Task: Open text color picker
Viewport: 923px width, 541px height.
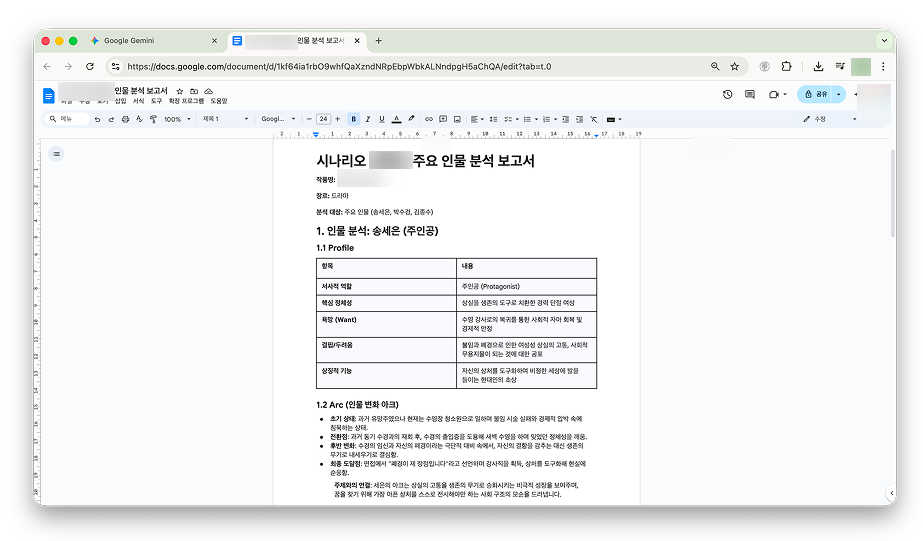Action: click(x=397, y=119)
